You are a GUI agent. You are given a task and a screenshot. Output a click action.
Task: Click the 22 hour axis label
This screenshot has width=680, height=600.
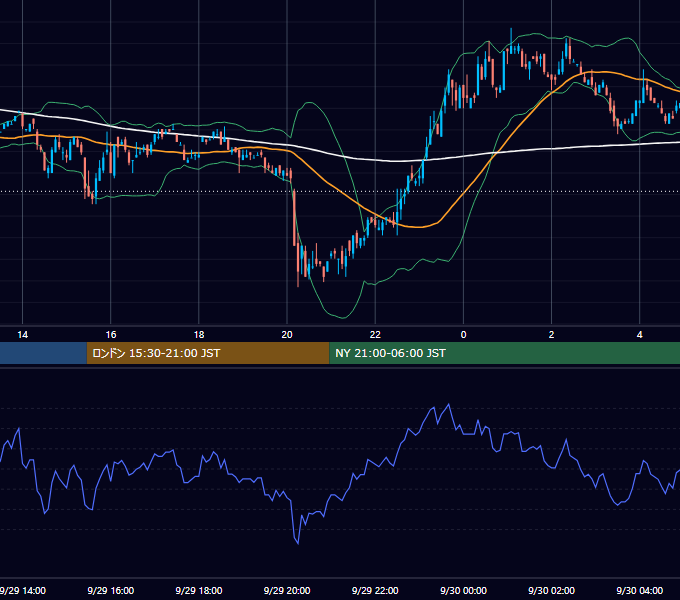375,335
